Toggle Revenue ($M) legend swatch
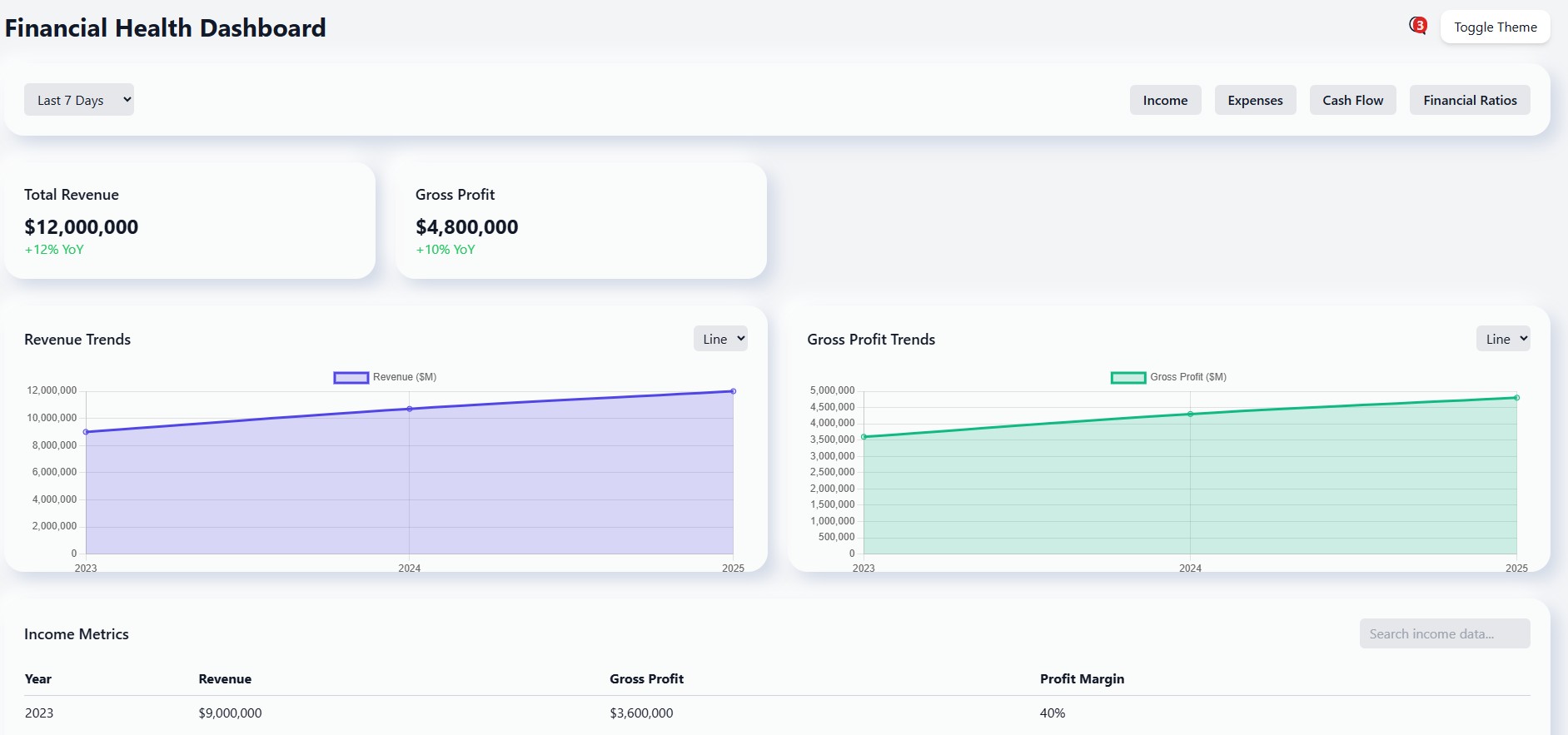 coord(351,378)
